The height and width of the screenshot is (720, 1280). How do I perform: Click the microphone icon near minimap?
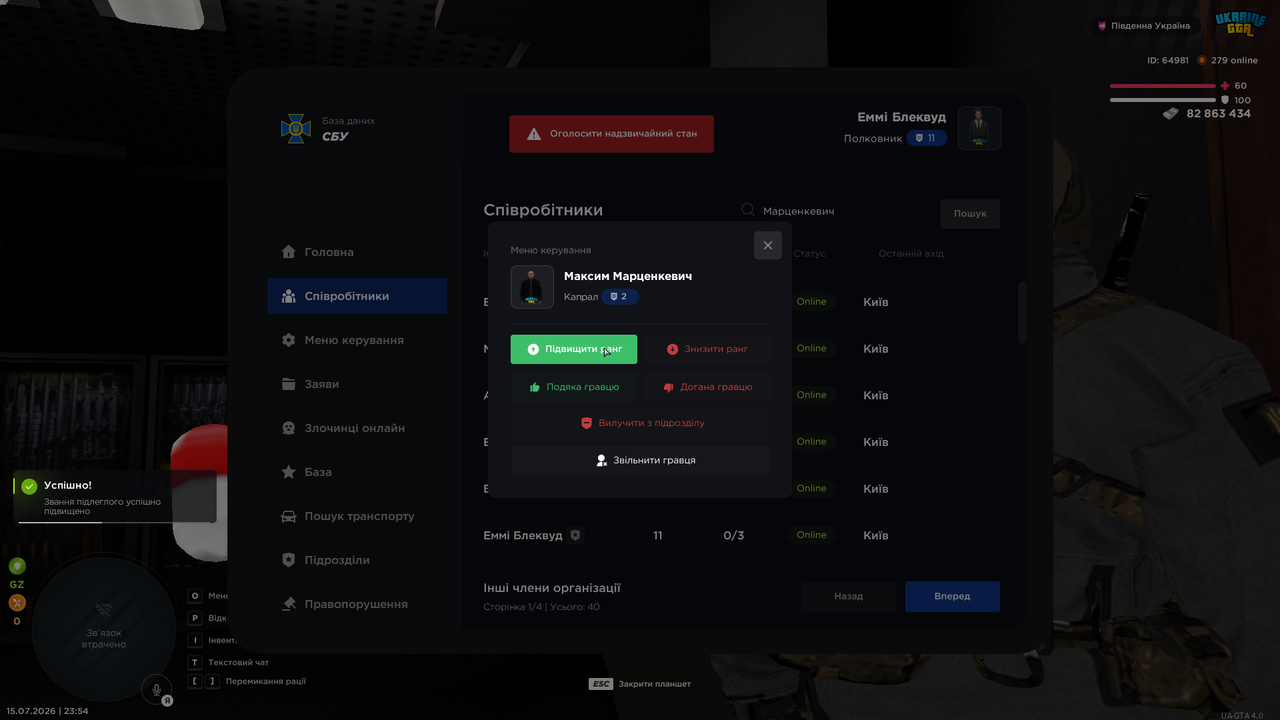pos(156,688)
